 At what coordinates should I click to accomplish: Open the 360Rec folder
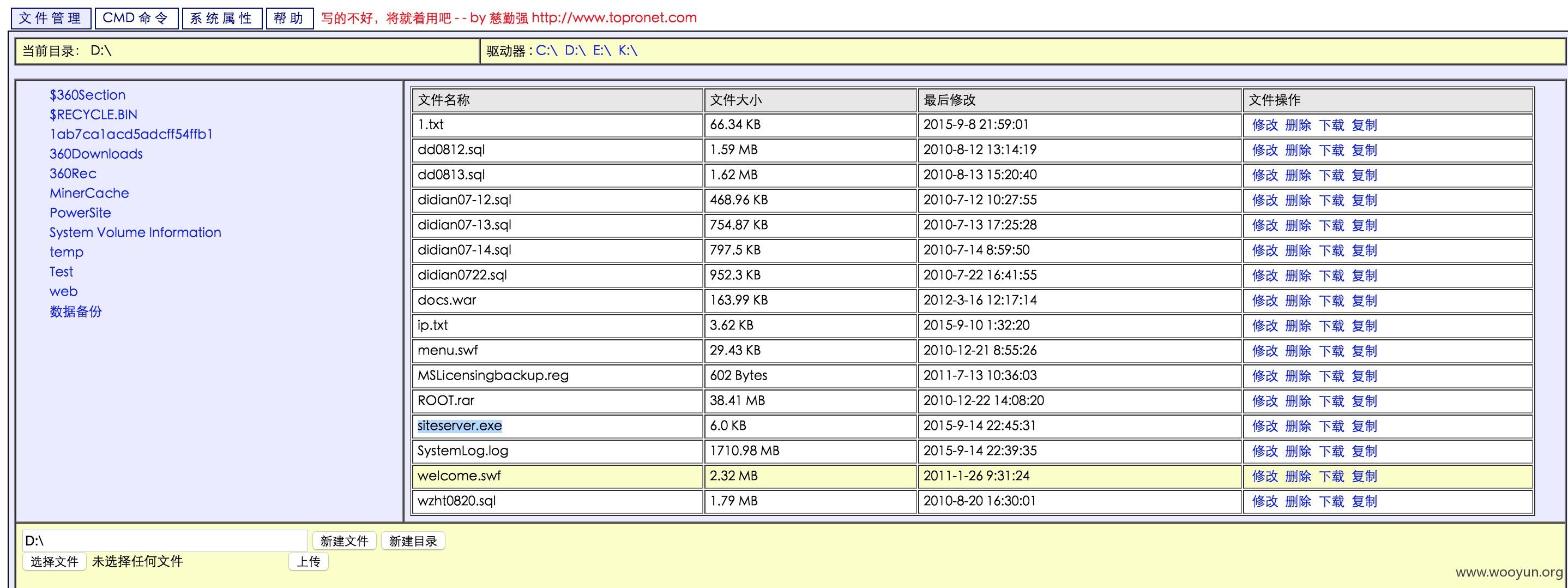pyautogui.click(x=73, y=173)
